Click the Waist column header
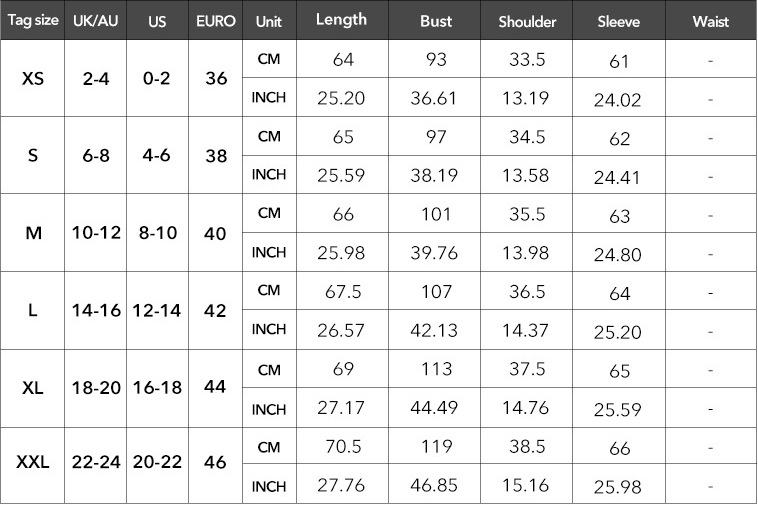The height and width of the screenshot is (505, 758). (710, 21)
